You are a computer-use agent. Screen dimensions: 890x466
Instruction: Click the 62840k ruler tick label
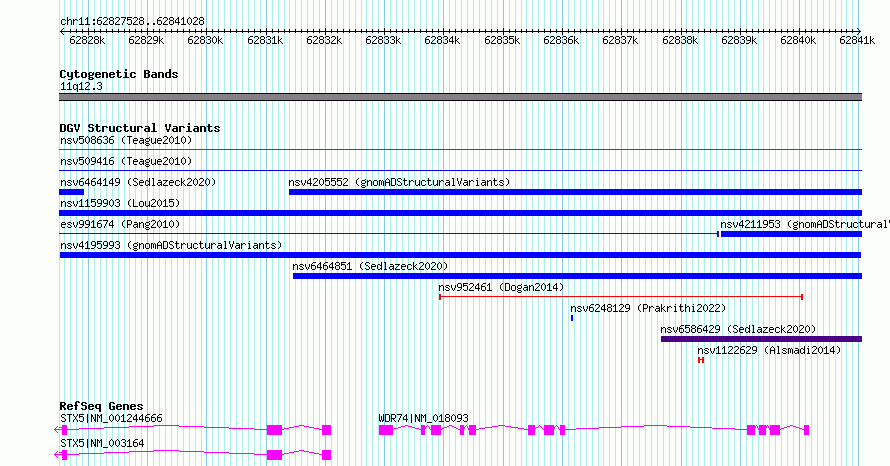pos(798,40)
